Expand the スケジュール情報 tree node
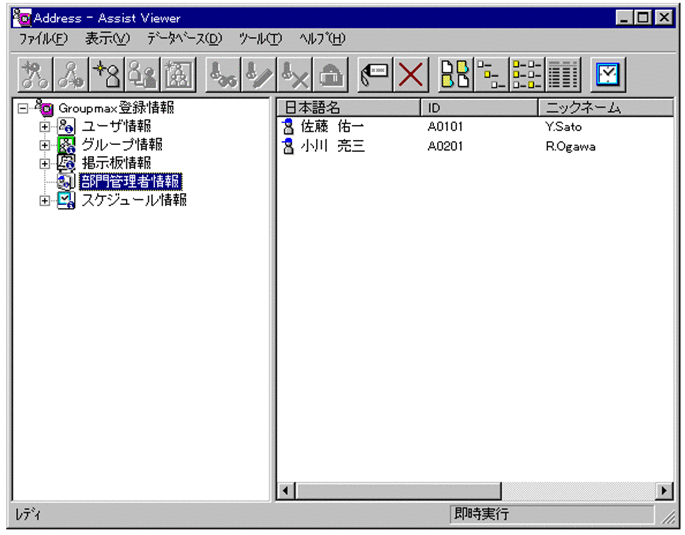This screenshot has height=535, width=685. pos(45,200)
